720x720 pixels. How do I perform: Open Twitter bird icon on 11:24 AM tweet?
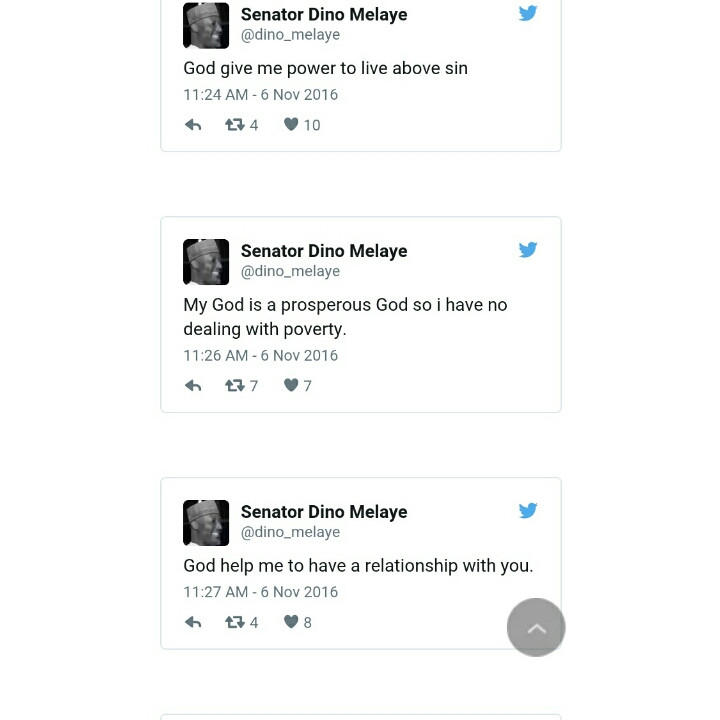pyautogui.click(x=528, y=14)
